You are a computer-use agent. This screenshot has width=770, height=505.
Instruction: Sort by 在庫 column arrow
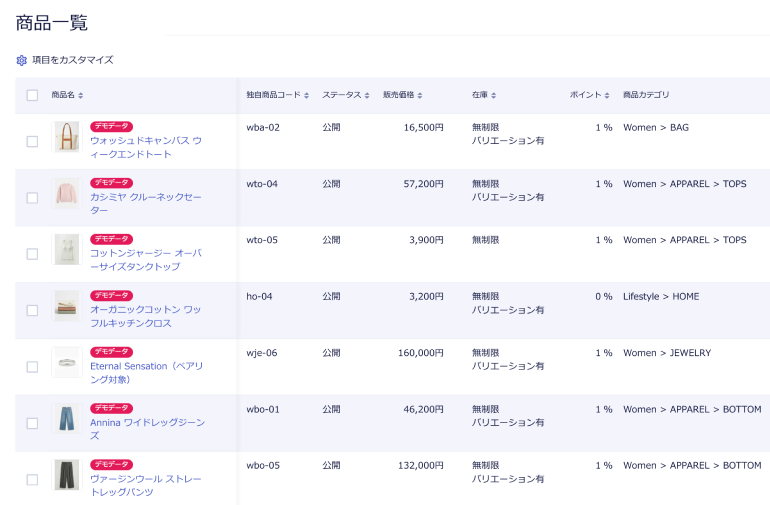[494, 95]
